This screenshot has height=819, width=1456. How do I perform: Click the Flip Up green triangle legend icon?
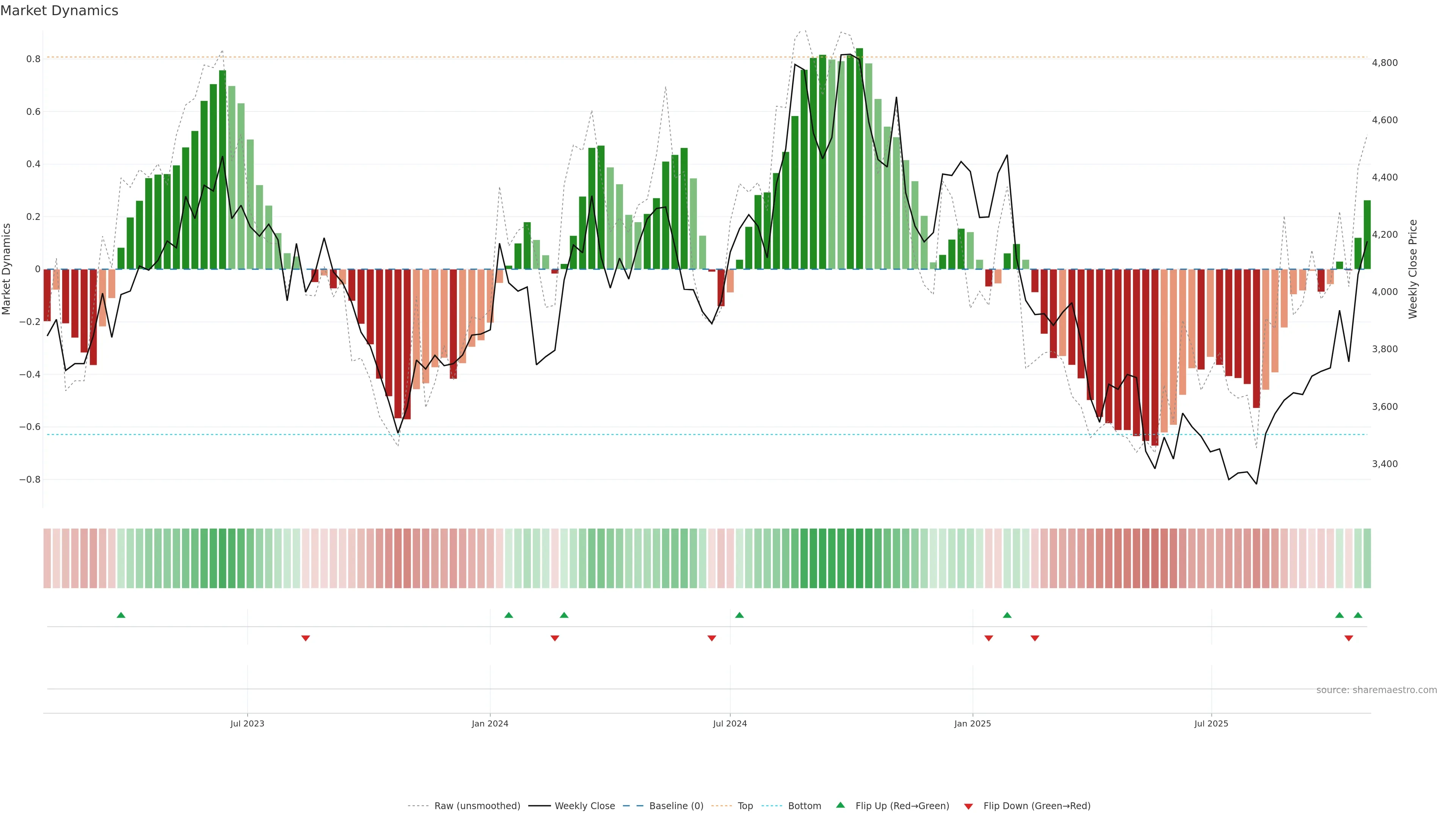[x=841, y=805]
